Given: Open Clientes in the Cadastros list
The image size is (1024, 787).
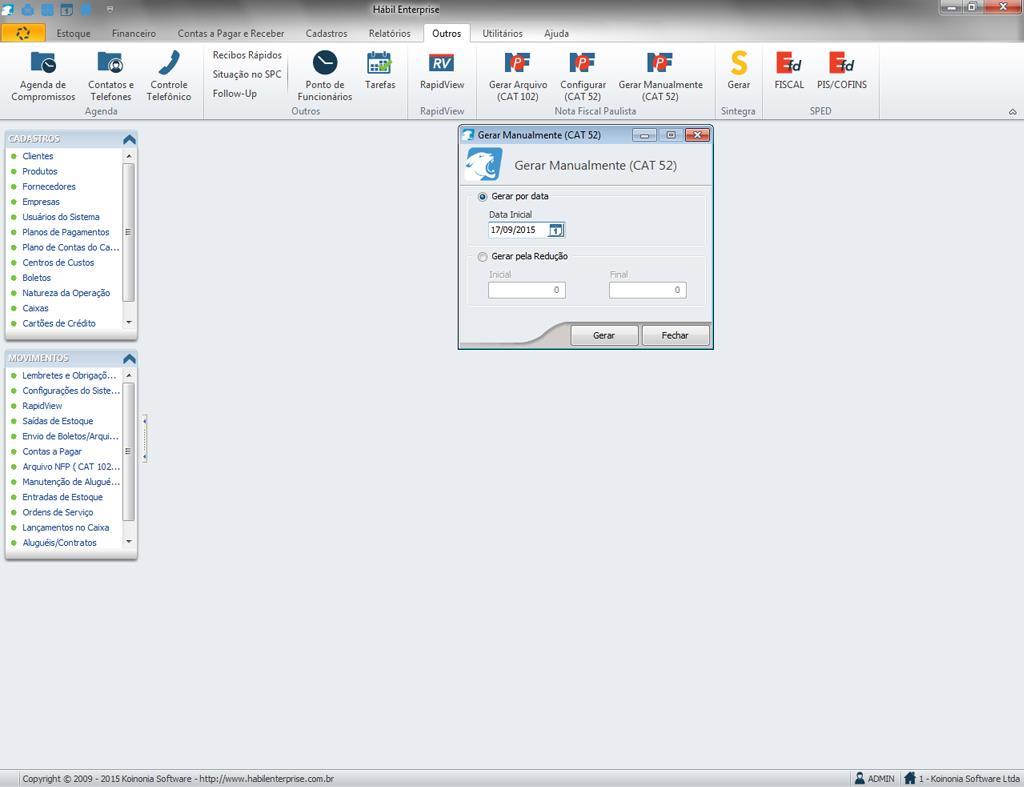Looking at the screenshot, I should click(38, 156).
